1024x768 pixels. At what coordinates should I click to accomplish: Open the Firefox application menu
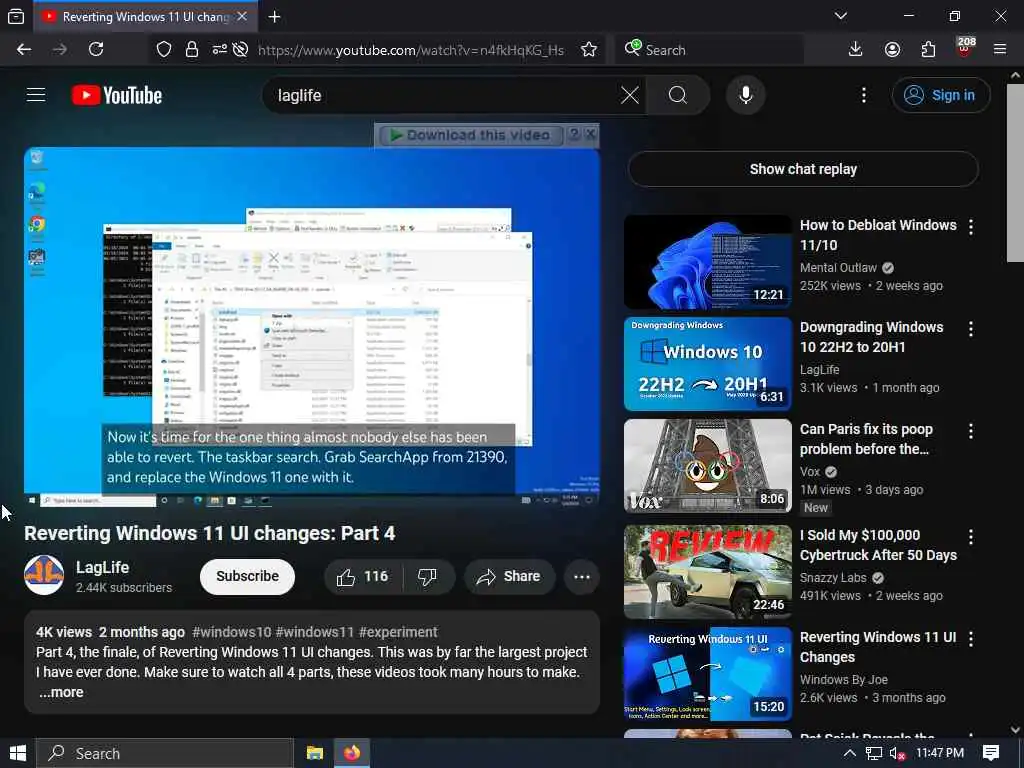pos(1000,50)
